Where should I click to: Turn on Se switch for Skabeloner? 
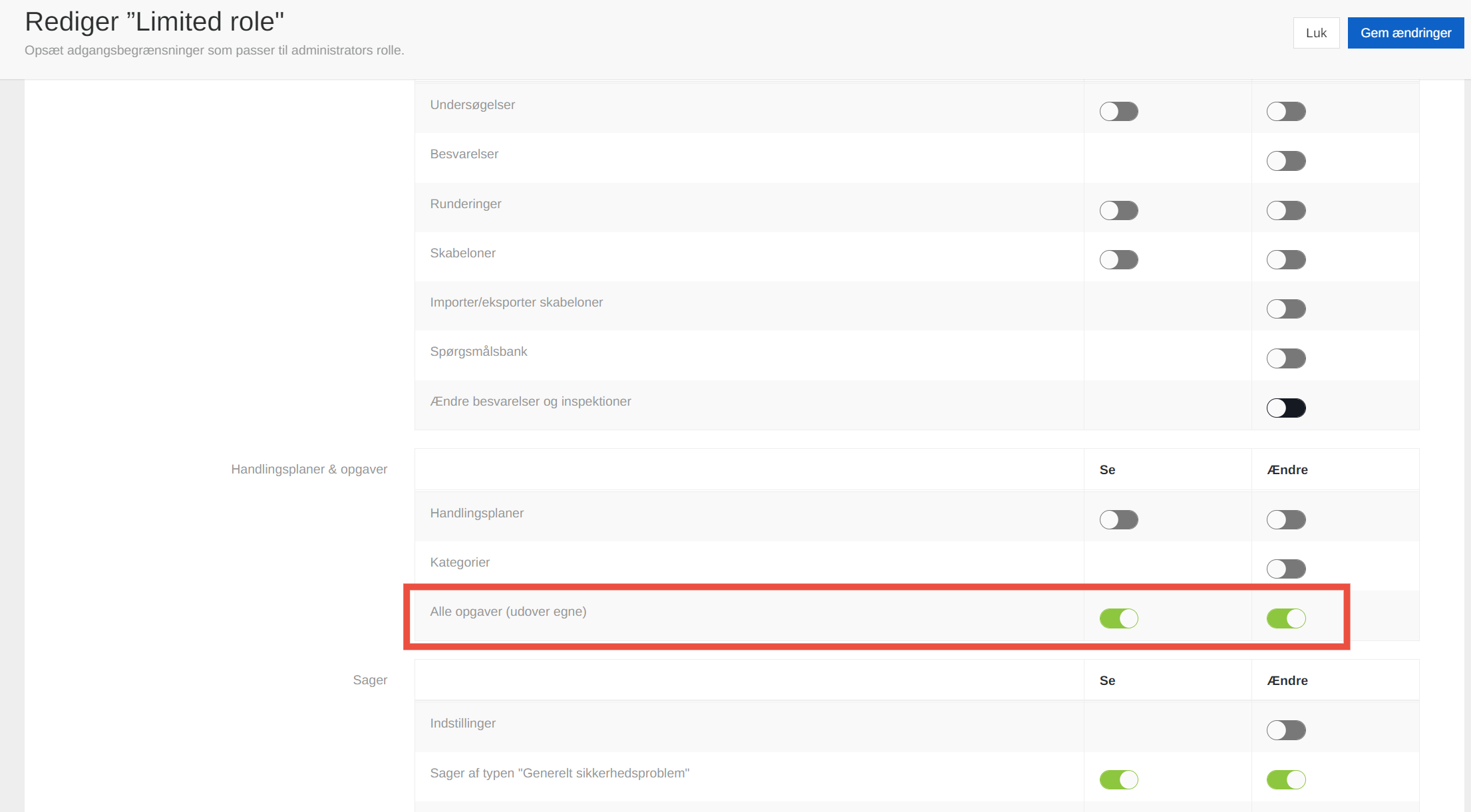(x=1118, y=259)
